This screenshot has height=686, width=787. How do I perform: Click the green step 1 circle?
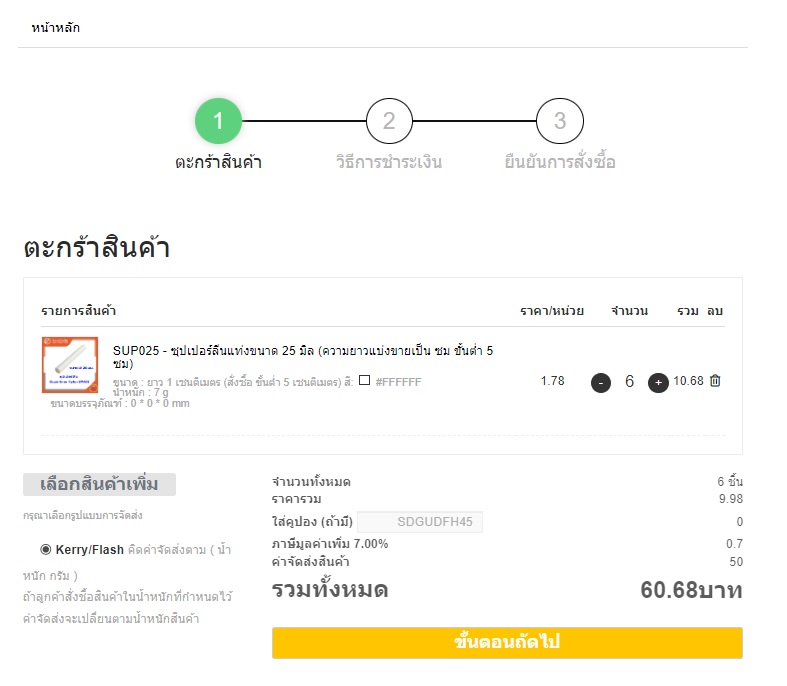click(x=219, y=122)
